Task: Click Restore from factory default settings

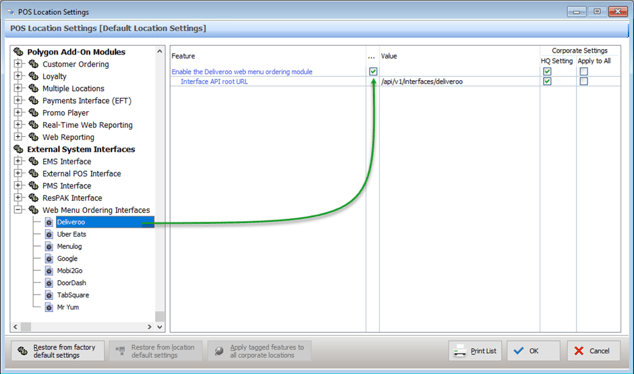Action: (58, 351)
